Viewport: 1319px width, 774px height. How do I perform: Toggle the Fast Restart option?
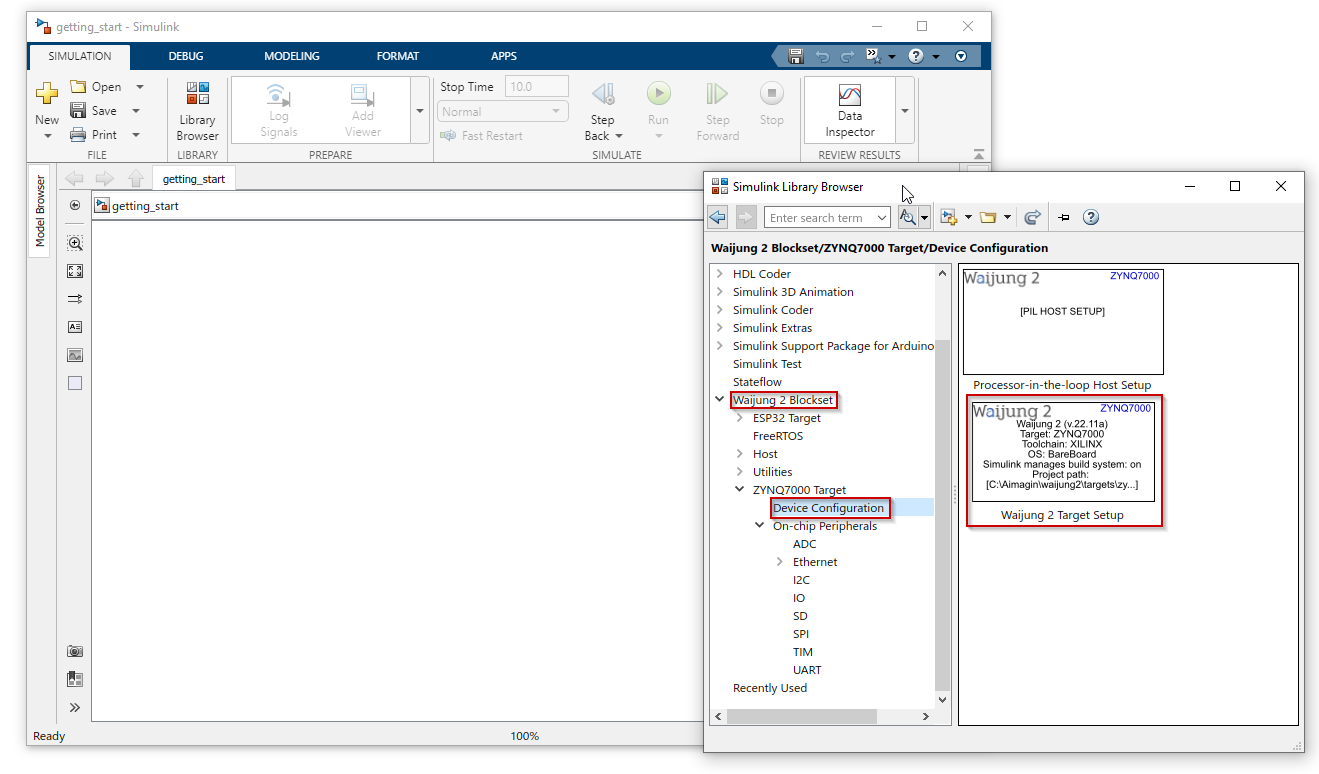tap(481, 136)
